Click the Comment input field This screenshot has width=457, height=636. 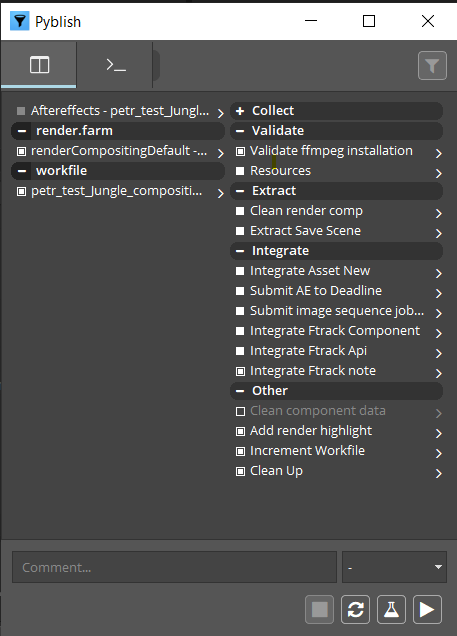click(x=174, y=567)
